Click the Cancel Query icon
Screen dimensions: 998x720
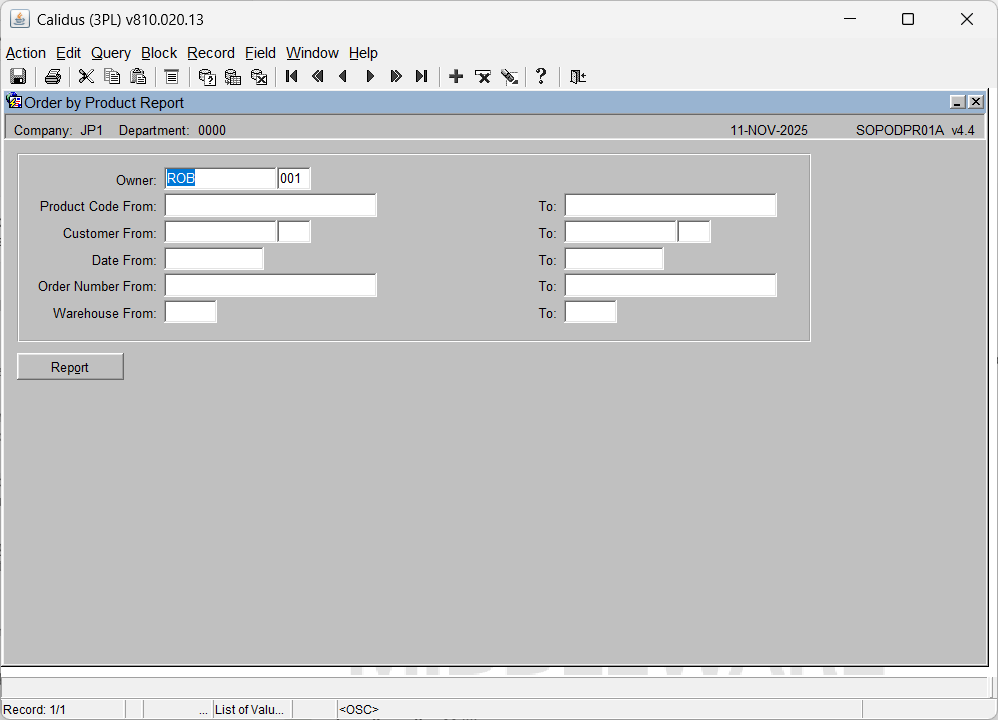point(259,77)
